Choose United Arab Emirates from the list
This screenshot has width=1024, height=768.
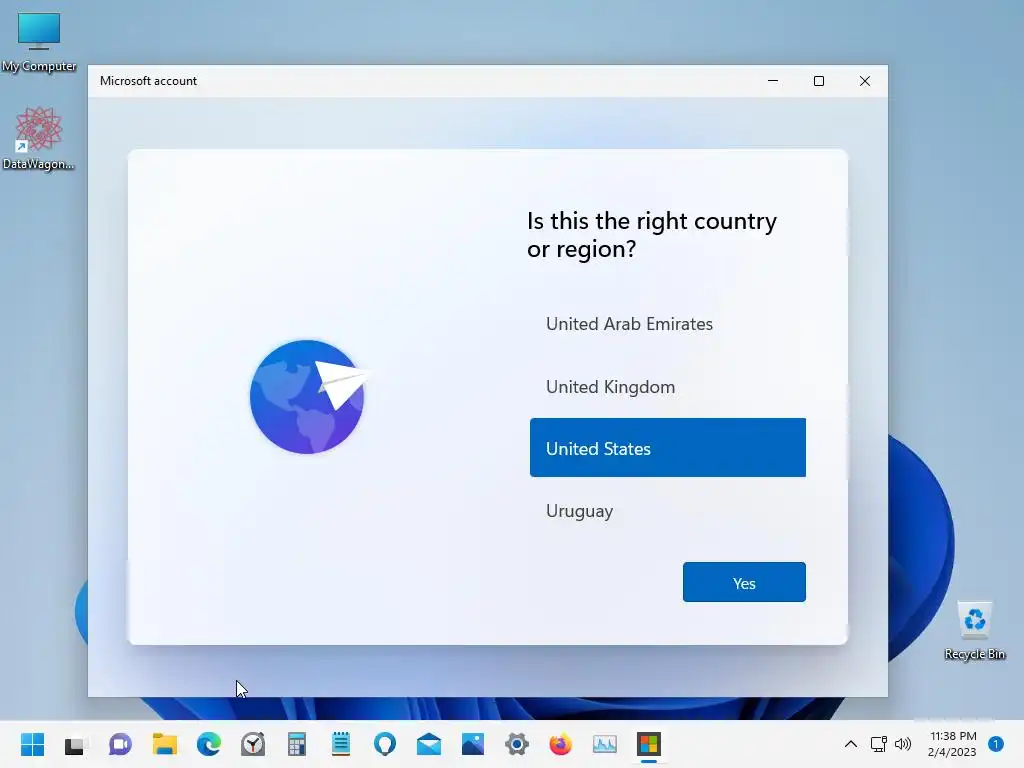pyautogui.click(x=667, y=324)
